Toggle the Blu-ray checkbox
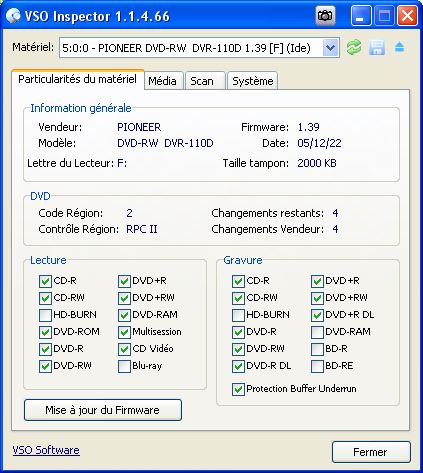The height and width of the screenshot is (473, 423). (x=124, y=366)
